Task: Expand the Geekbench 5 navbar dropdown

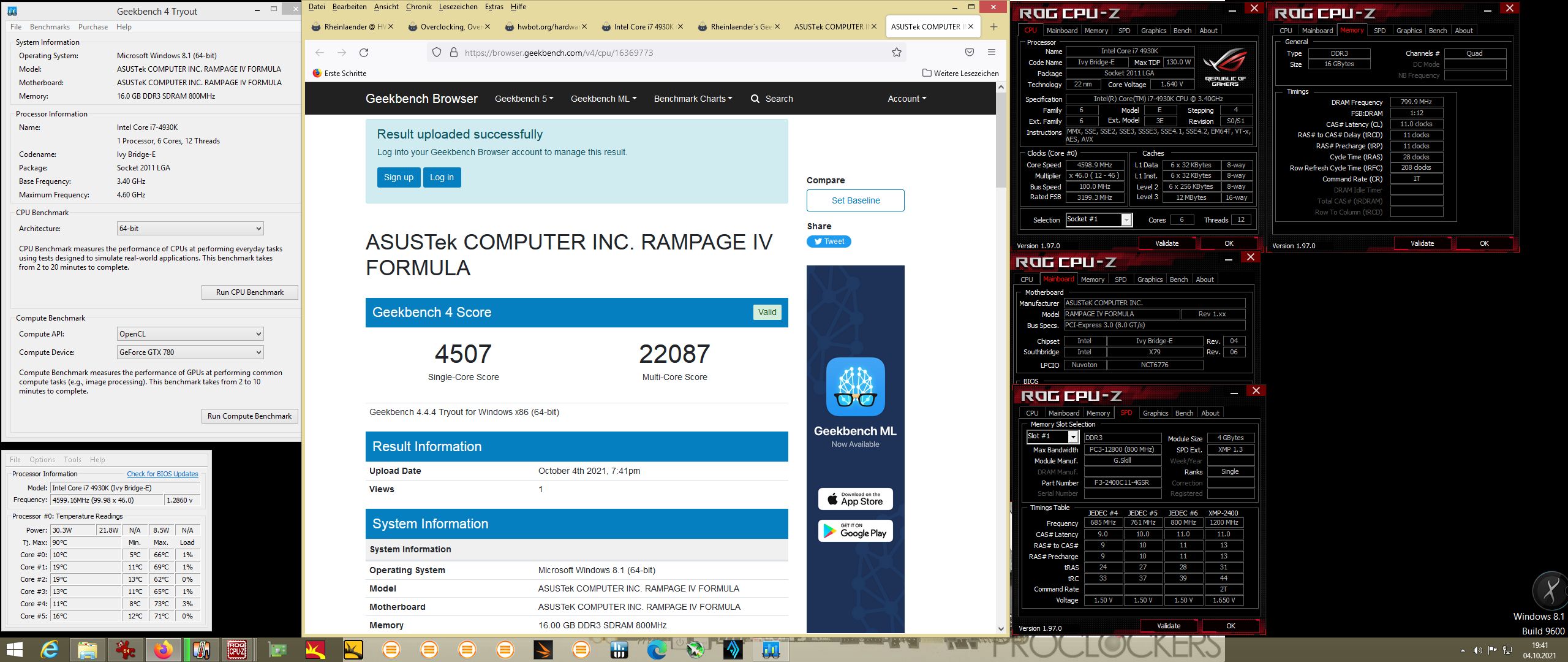Action: tap(524, 99)
